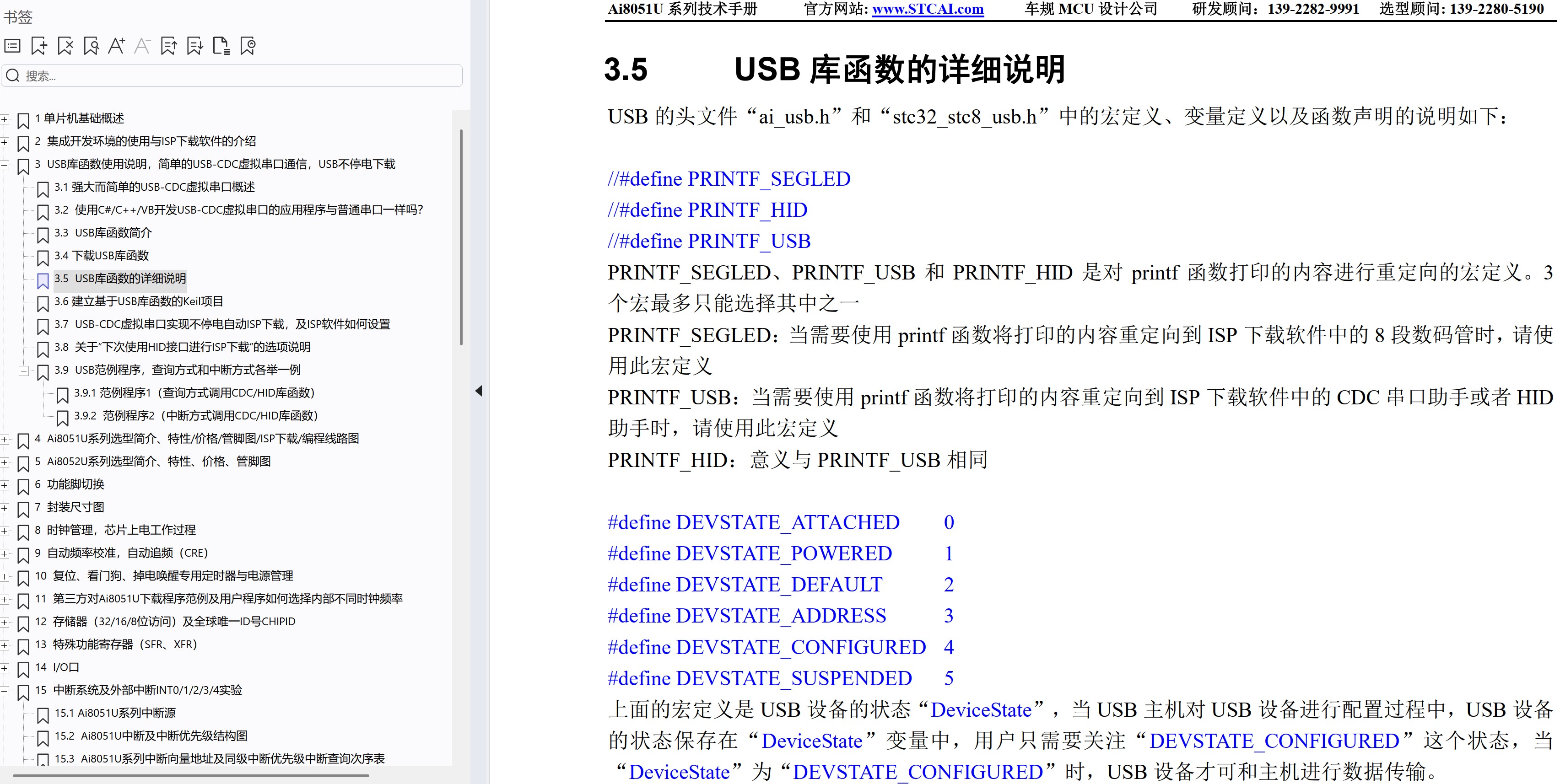Open bookmark 12 存储器 及CHIPID
The height and width of the screenshot is (784, 1560).
[x=165, y=622]
